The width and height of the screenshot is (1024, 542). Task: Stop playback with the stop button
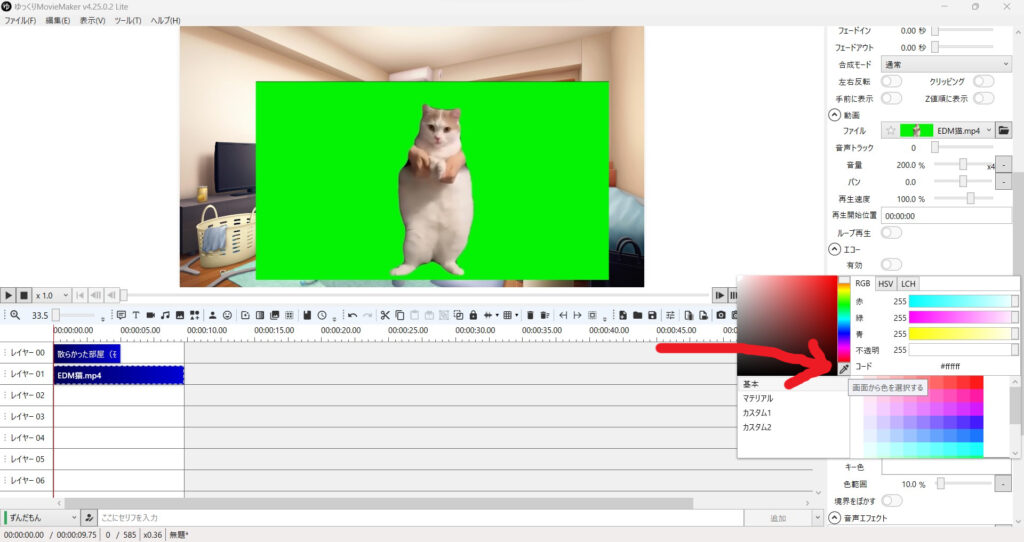pos(24,295)
